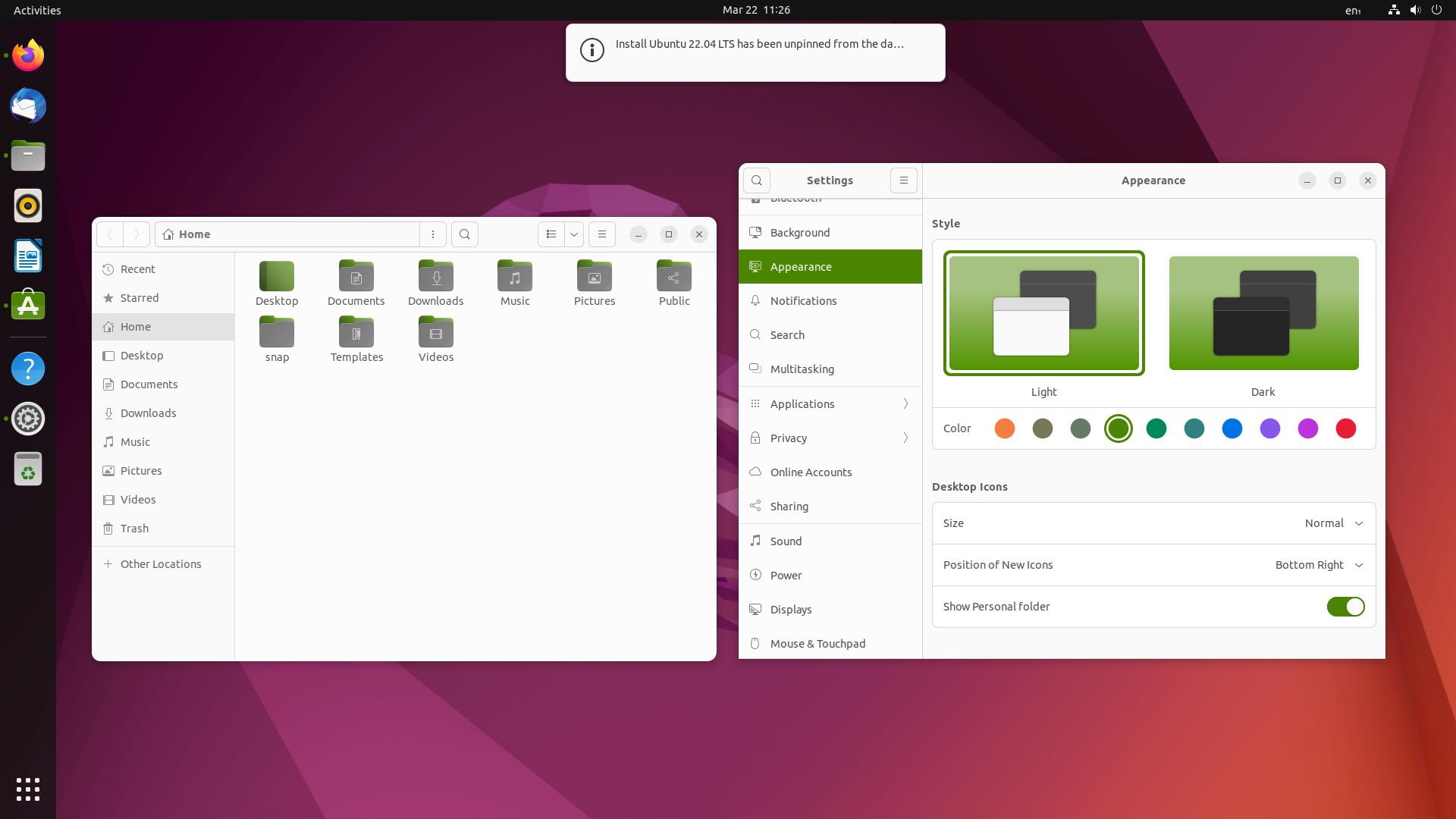Screen dimensions: 1456x819
Task: Open the Displays settings panel
Action: coord(791,609)
